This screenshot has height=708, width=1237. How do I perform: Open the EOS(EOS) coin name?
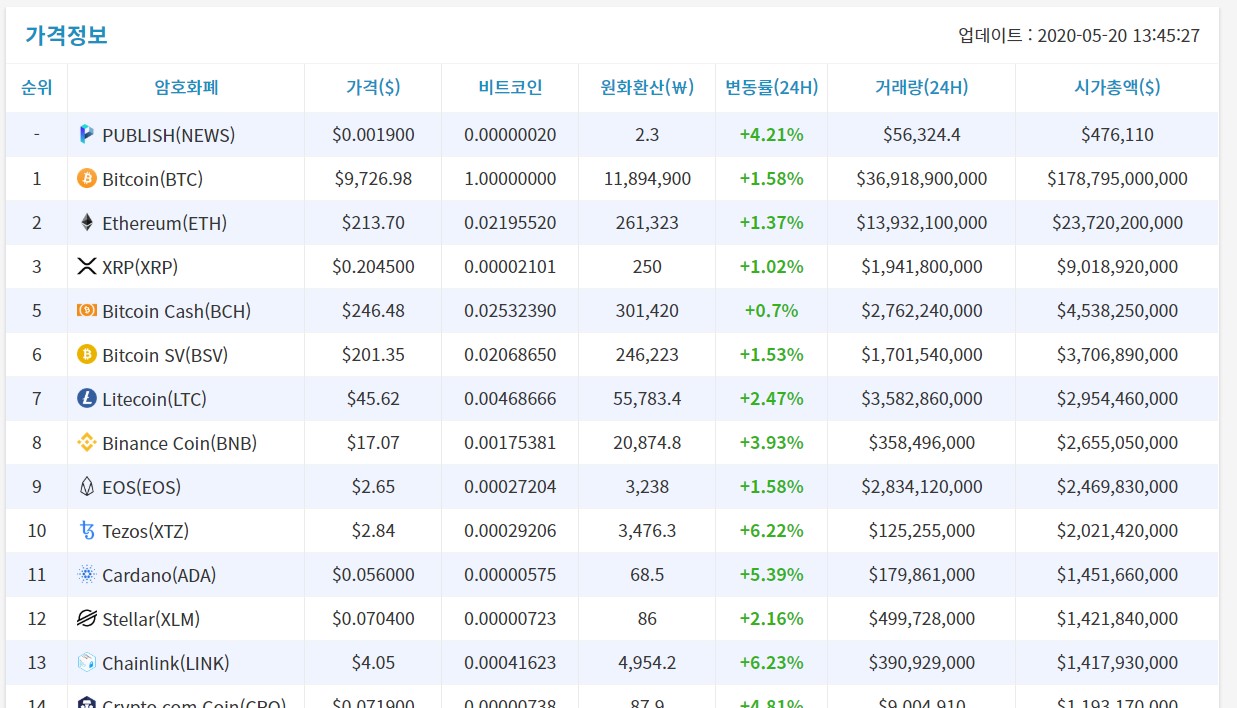142,487
